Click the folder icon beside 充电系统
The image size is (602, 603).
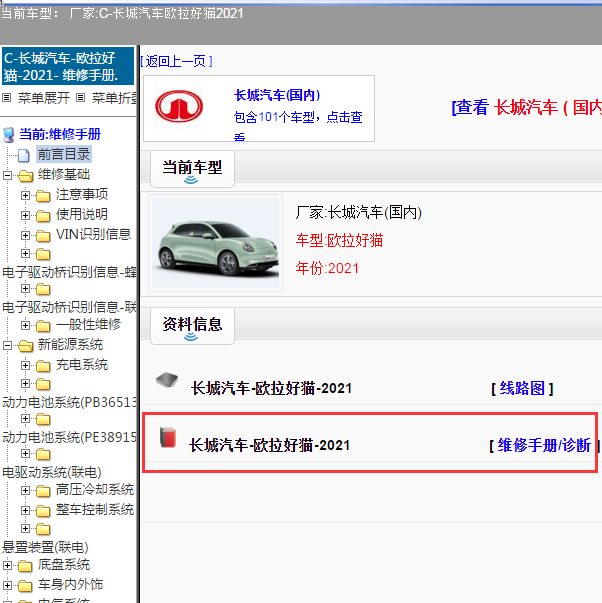pos(43,366)
